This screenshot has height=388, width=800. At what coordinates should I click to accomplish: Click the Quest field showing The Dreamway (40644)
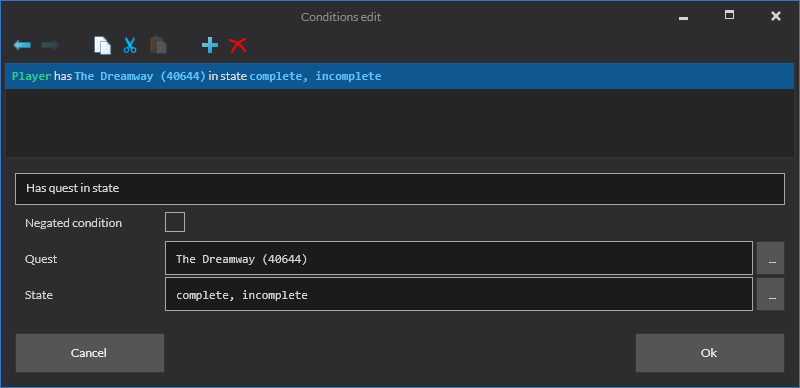459,258
